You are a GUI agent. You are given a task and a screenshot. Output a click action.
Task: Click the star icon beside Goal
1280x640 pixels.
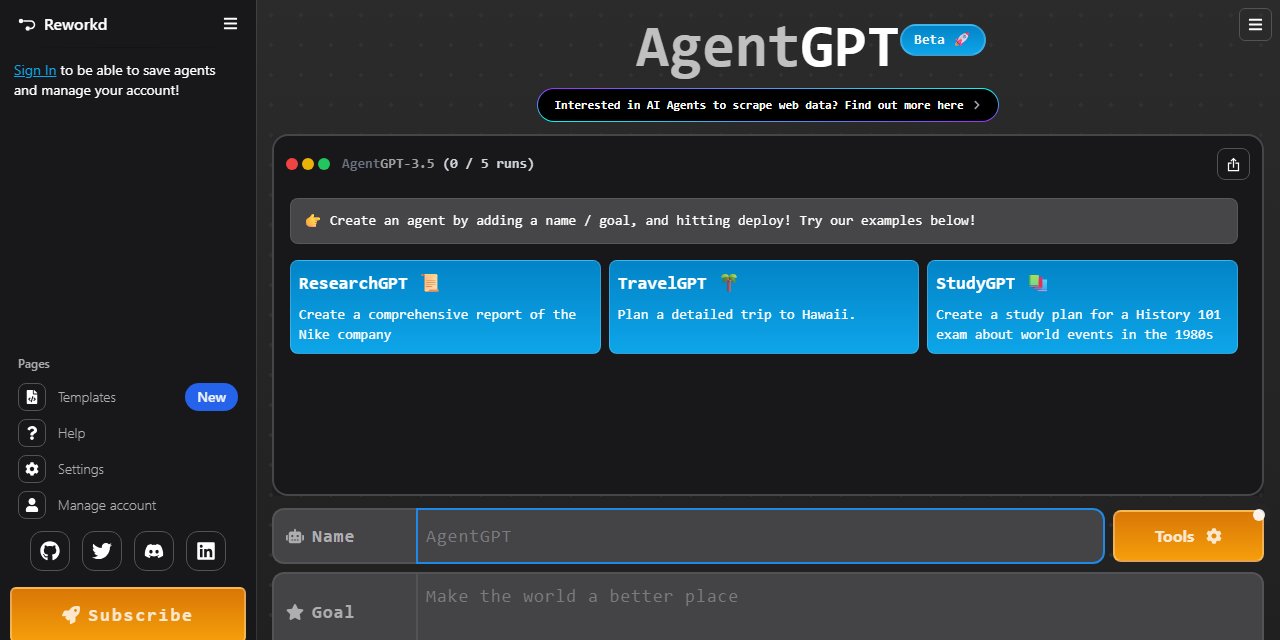click(x=295, y=612)
